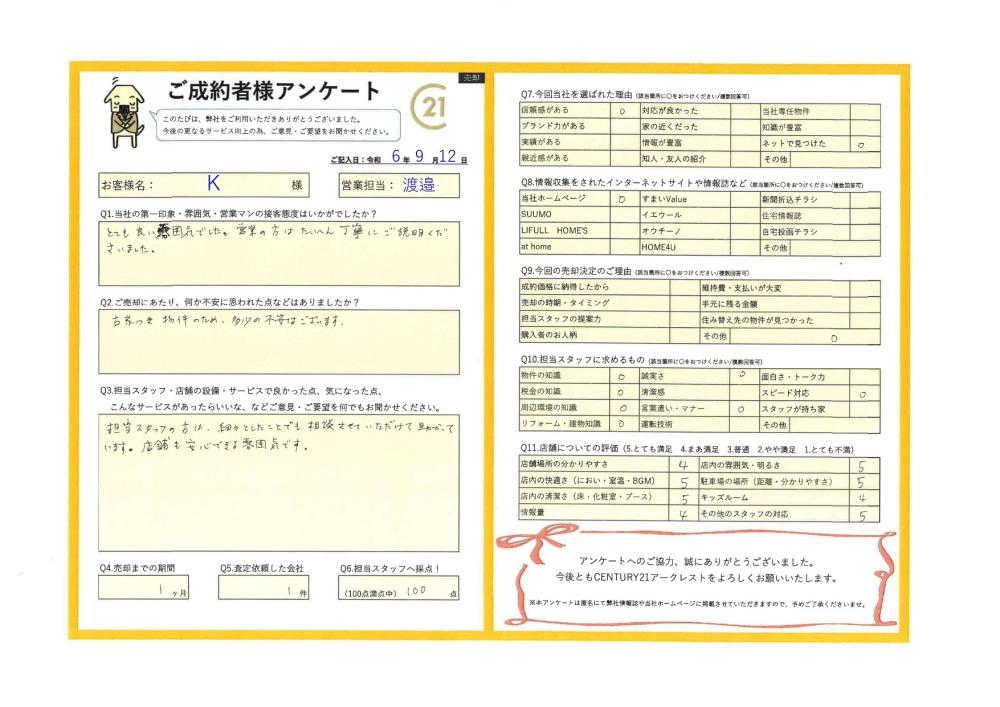This screenshot has height=707, width=1000.
Task: Click the 新聞折込チラシ label
Action: (790, 200)
